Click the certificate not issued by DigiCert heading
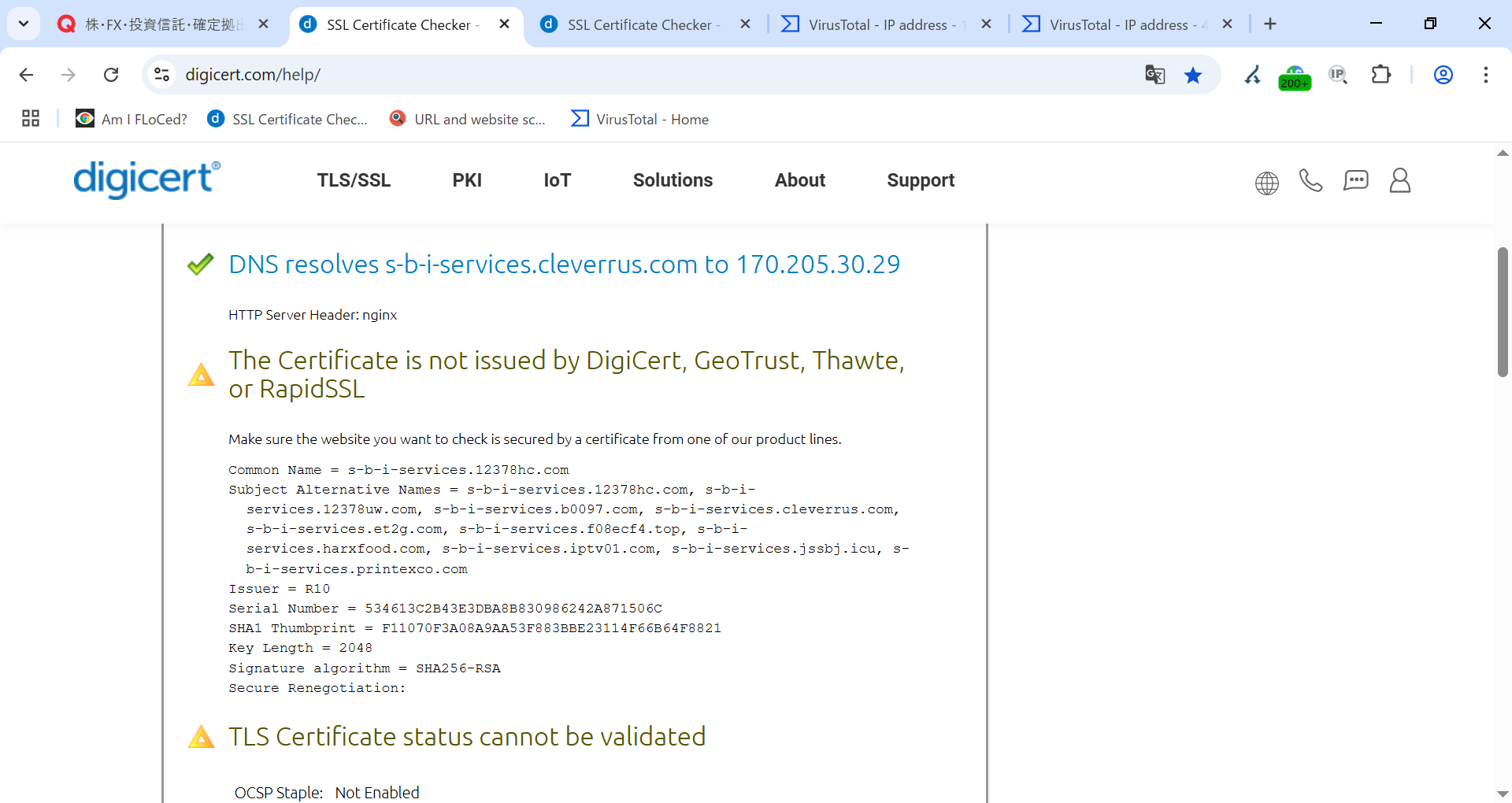 [x=566, y=374]
